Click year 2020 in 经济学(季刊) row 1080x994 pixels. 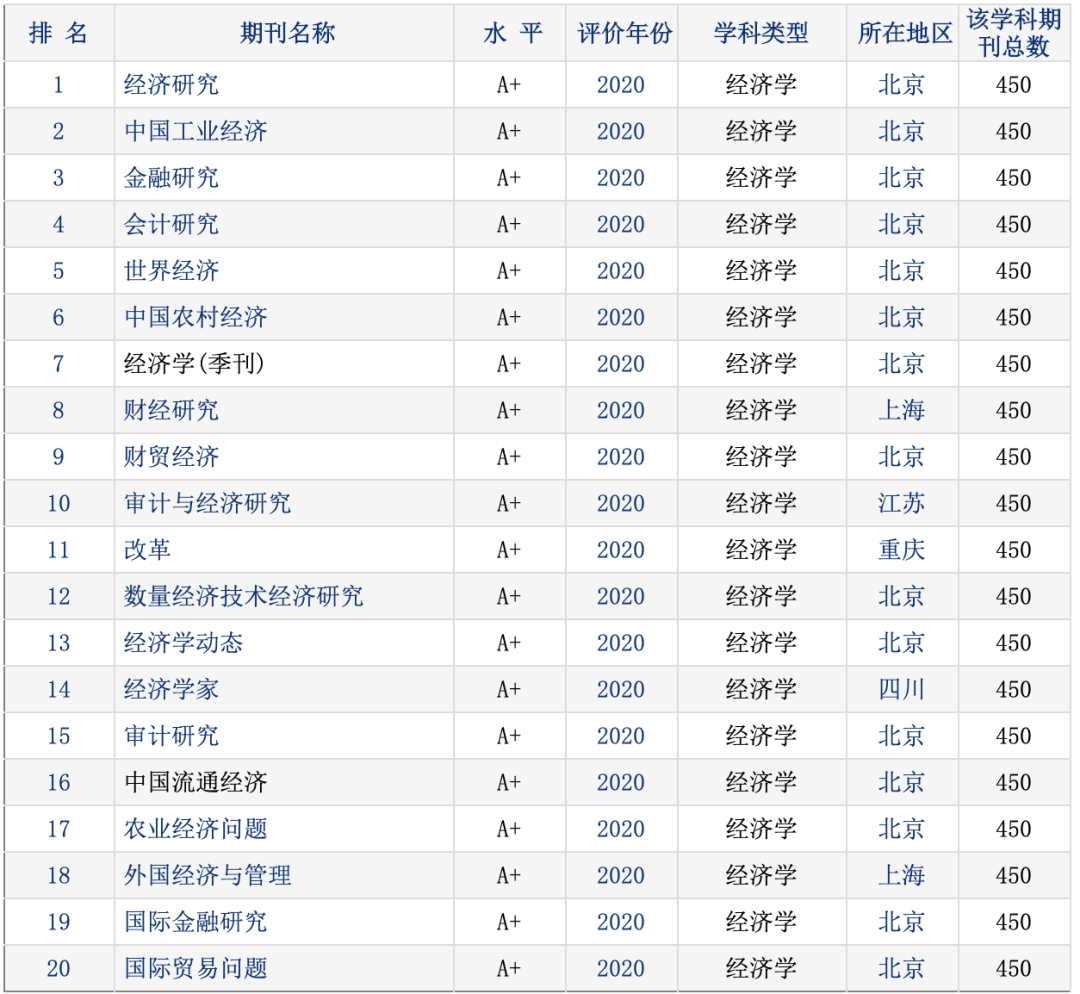coord(621,364)
